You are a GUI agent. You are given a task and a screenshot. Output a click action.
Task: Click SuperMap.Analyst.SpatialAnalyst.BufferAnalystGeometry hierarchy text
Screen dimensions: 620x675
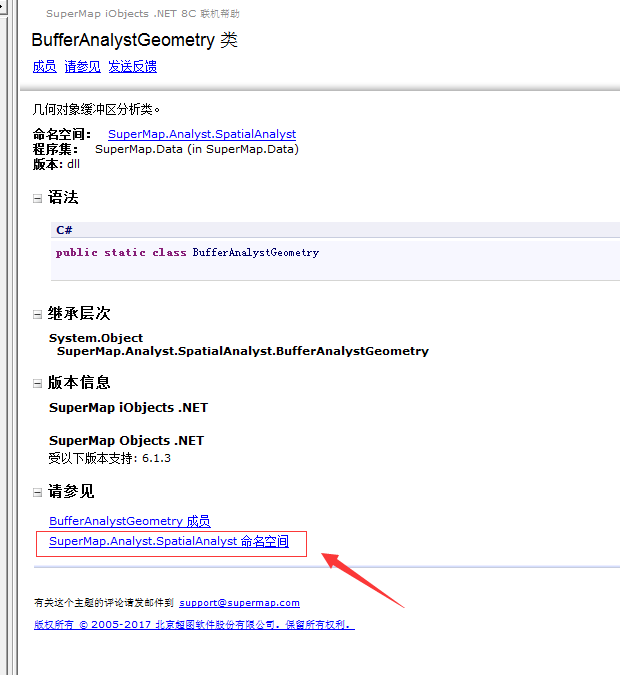click(243, 351)
